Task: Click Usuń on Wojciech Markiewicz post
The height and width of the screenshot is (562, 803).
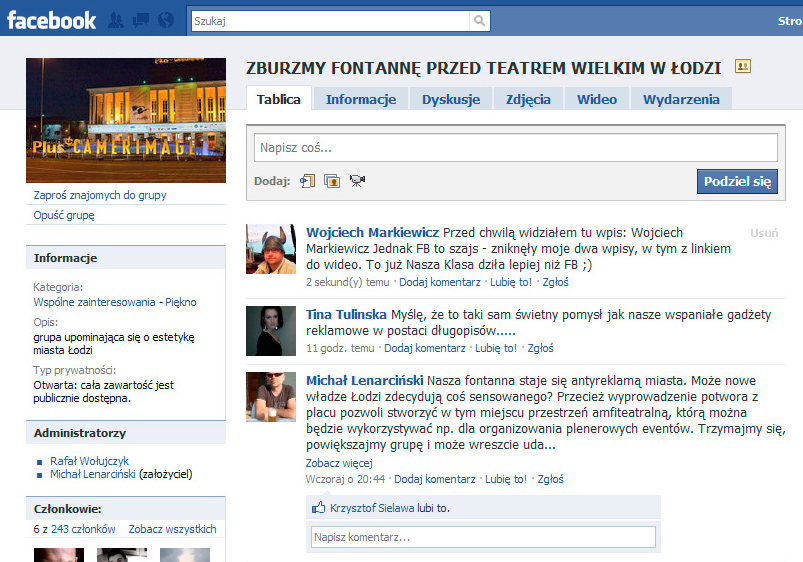Action: [764, 233]
